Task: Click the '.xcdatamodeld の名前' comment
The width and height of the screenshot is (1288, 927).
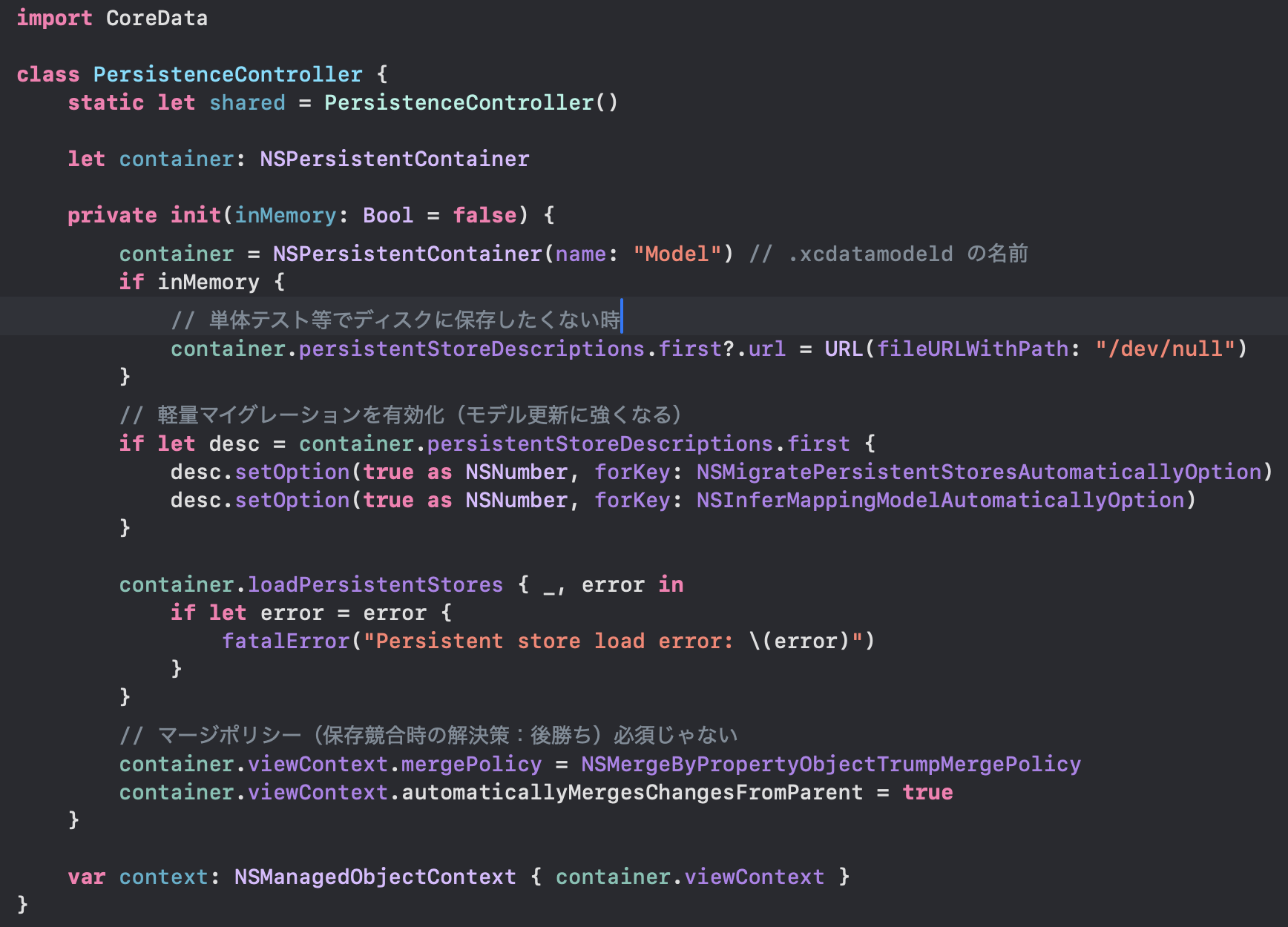Action: tap(889, 254)
